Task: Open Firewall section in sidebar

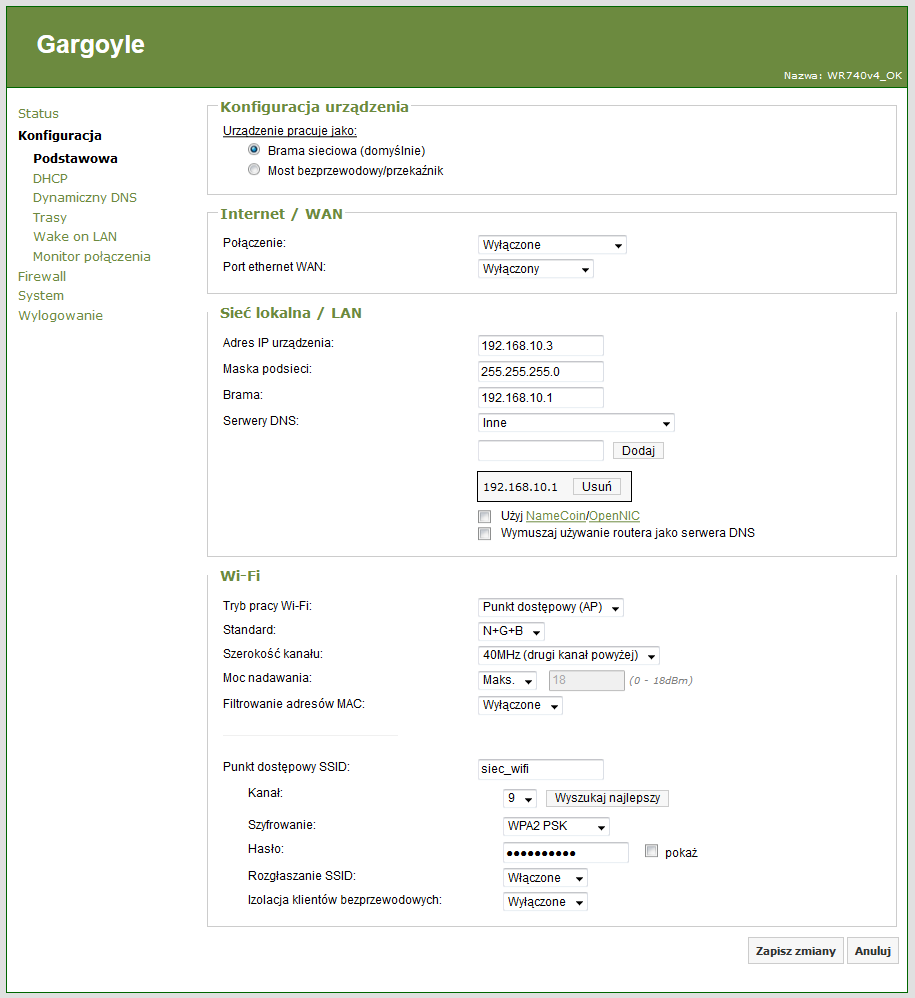Action: click(x=42, y=276)
